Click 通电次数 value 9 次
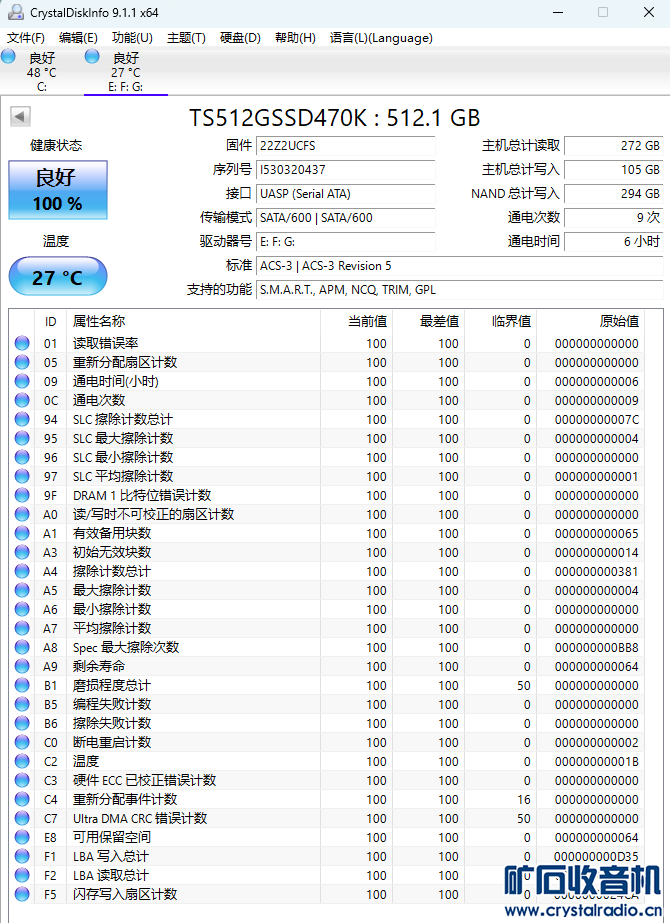 coord(613,218)
